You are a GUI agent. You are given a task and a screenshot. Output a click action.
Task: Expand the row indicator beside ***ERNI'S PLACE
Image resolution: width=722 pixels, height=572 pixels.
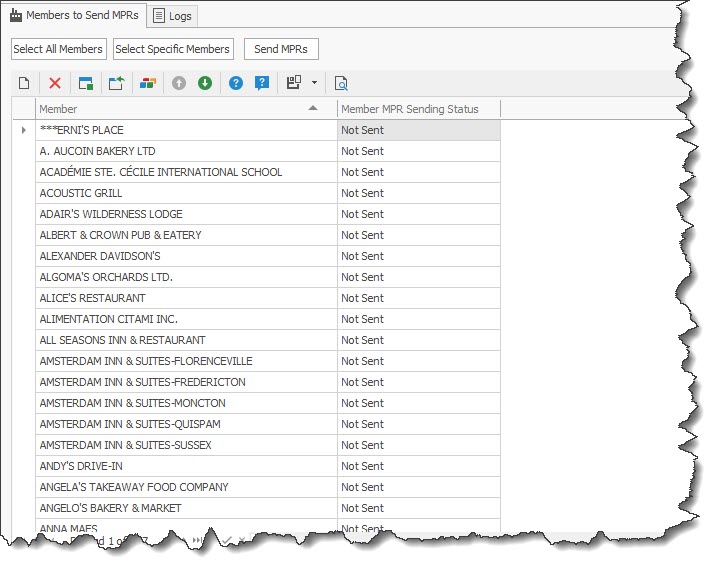click(24, 130)
